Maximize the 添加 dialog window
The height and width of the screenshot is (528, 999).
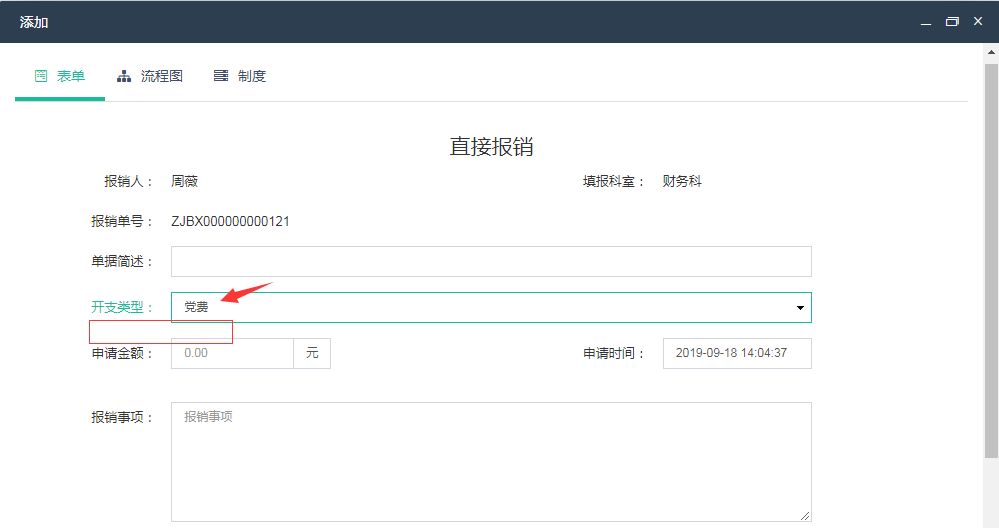[952, 22]
